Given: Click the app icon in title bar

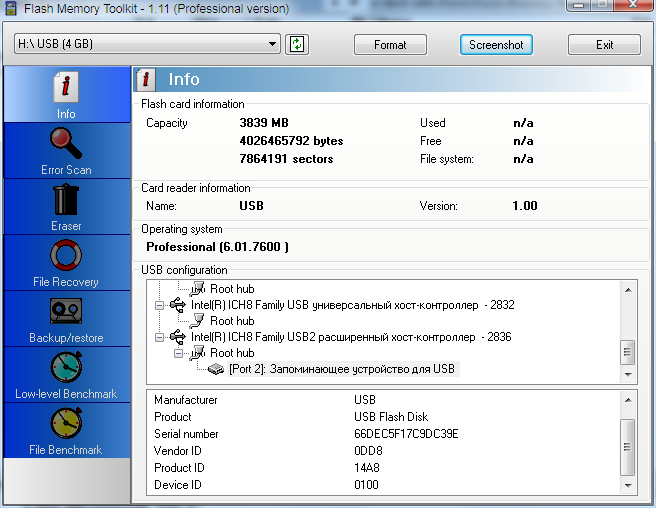Looking at the screenshot, I should [x=10, y=8].
